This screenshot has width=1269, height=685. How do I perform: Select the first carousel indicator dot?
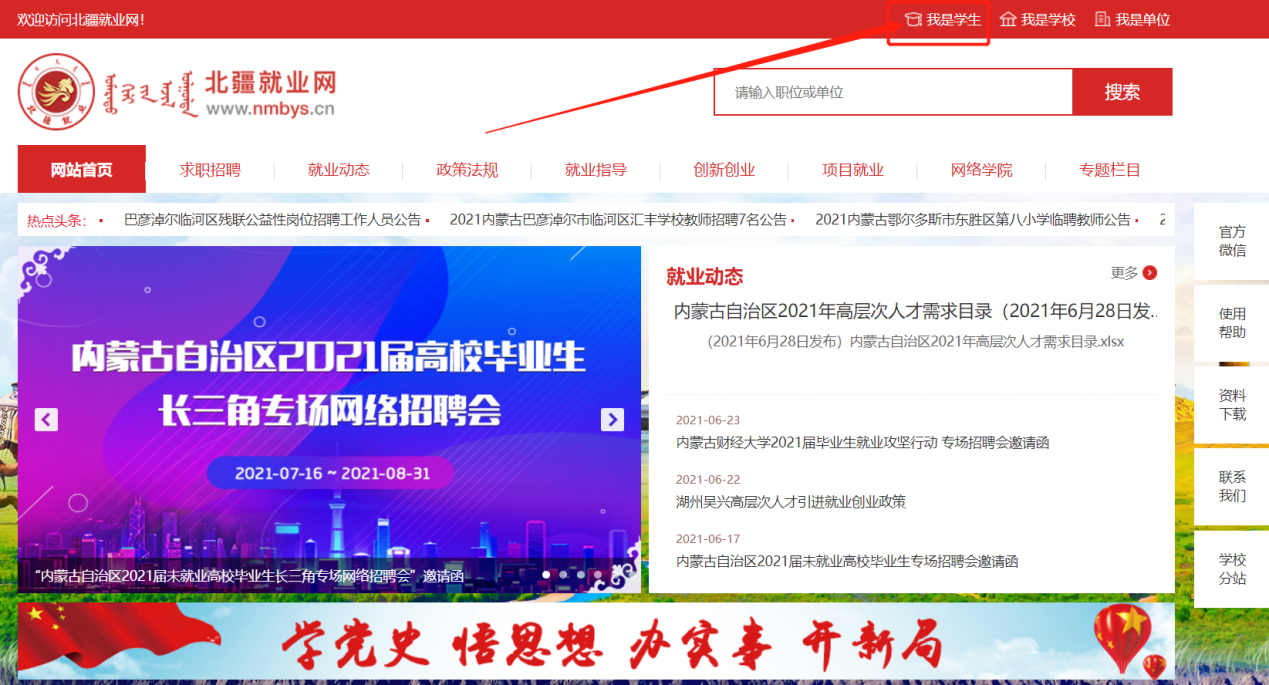[x=546, y=575]
